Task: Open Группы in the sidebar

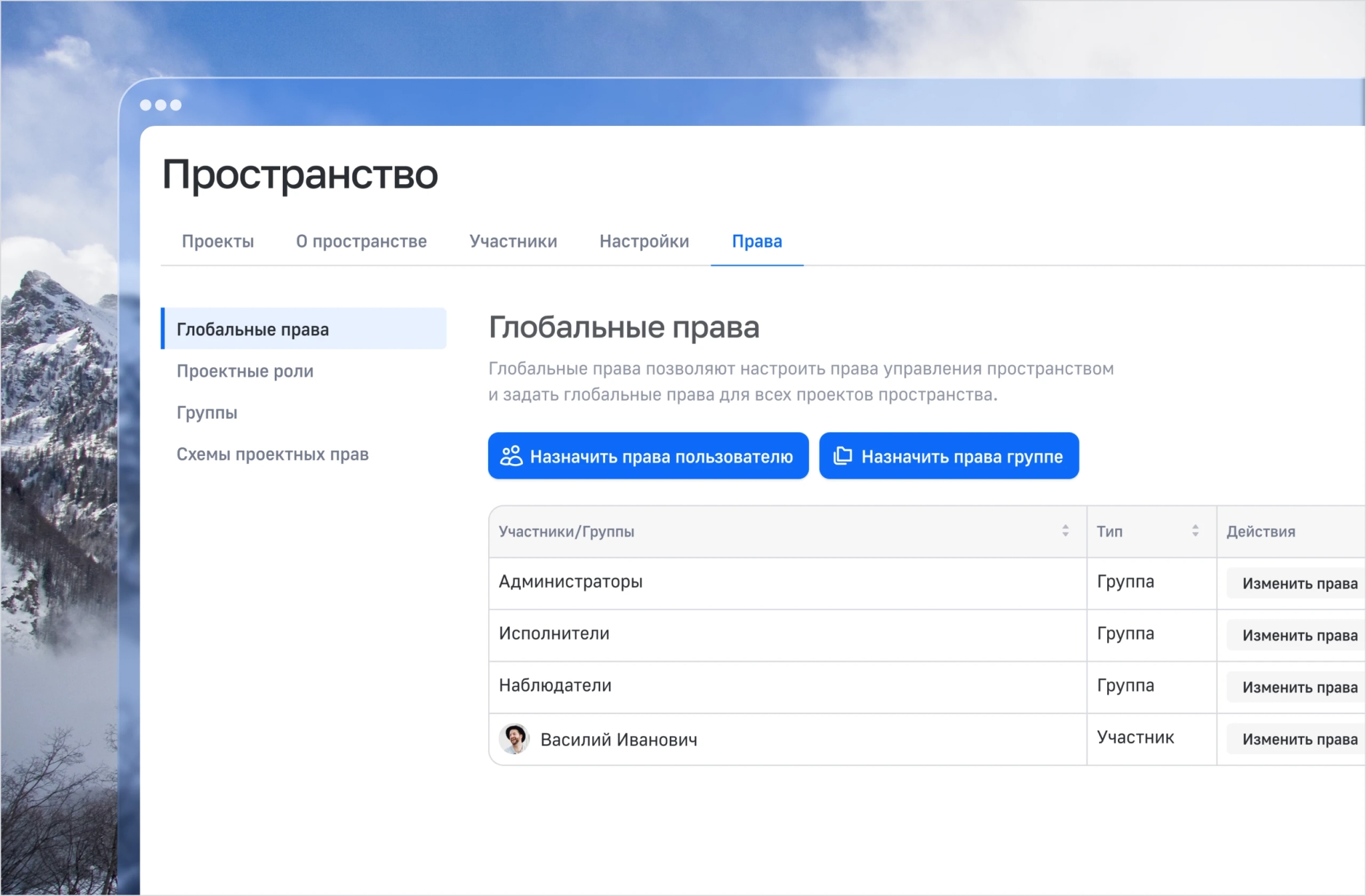Action: pyautogui.click(x=206, y=413)
